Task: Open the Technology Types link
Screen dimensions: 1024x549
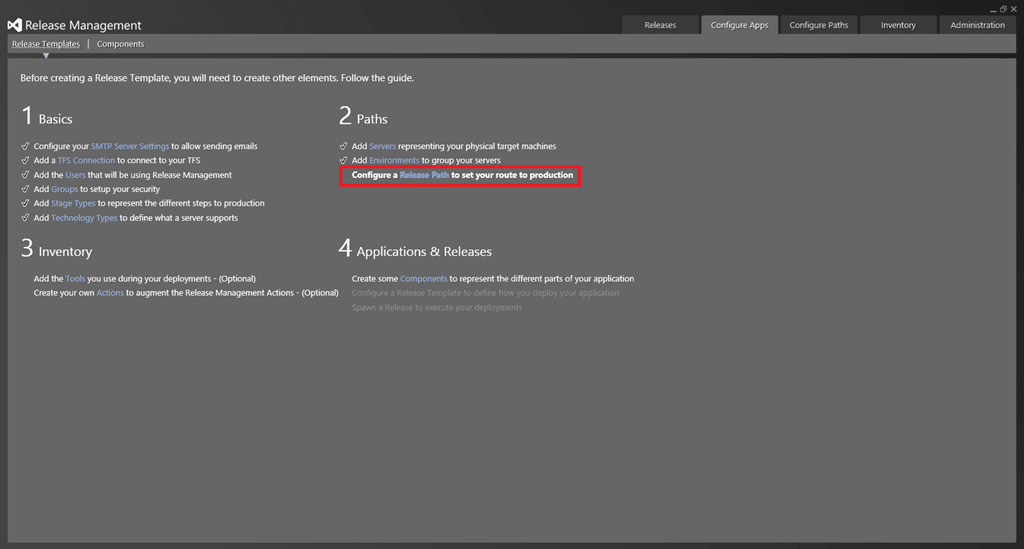Action: click(x=84, y=218)
